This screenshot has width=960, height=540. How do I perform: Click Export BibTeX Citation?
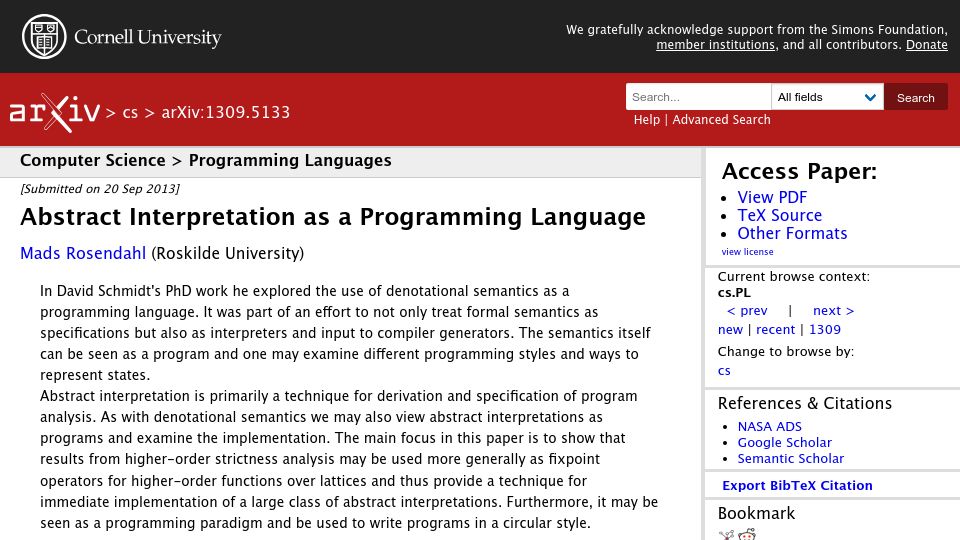[x=797, y=485]
